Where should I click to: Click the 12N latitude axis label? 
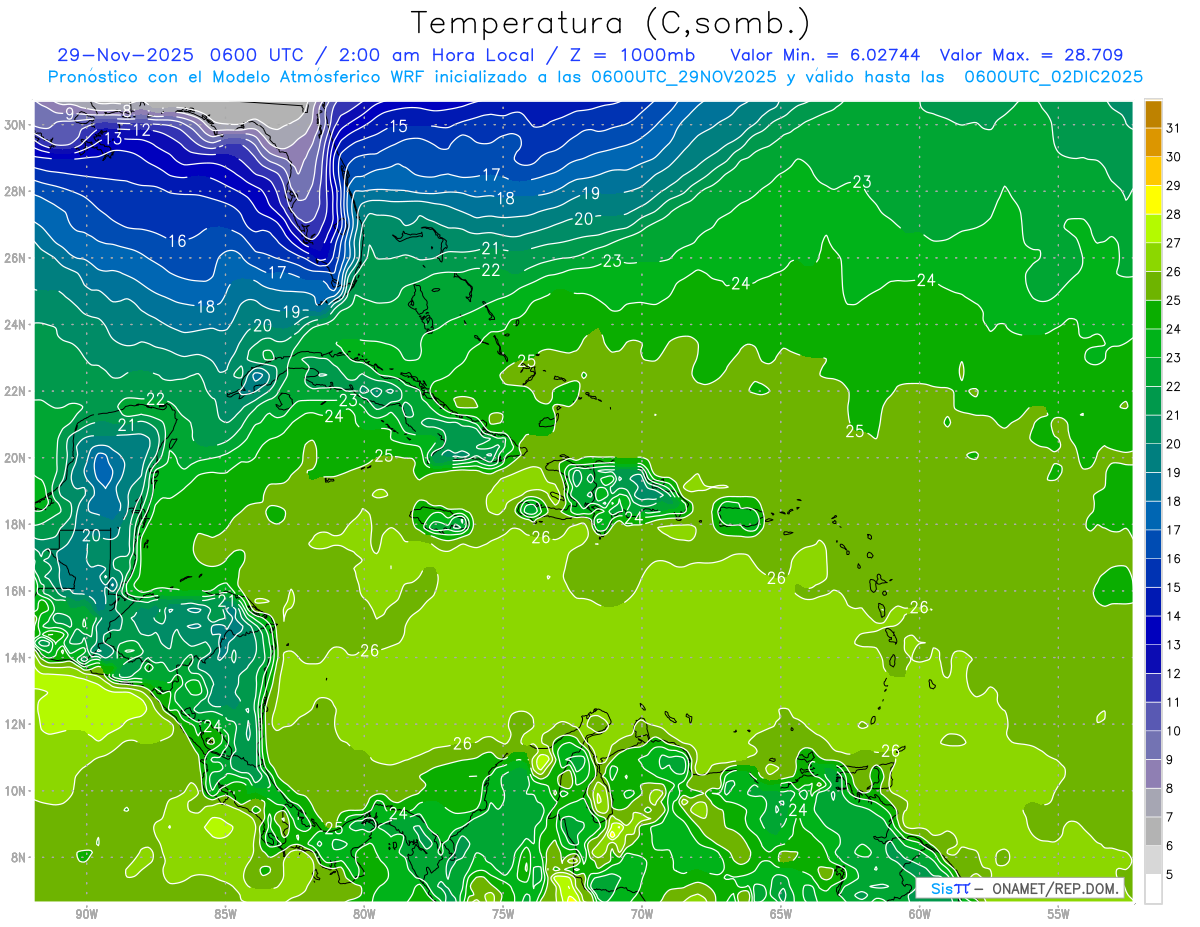pos(17,724)
